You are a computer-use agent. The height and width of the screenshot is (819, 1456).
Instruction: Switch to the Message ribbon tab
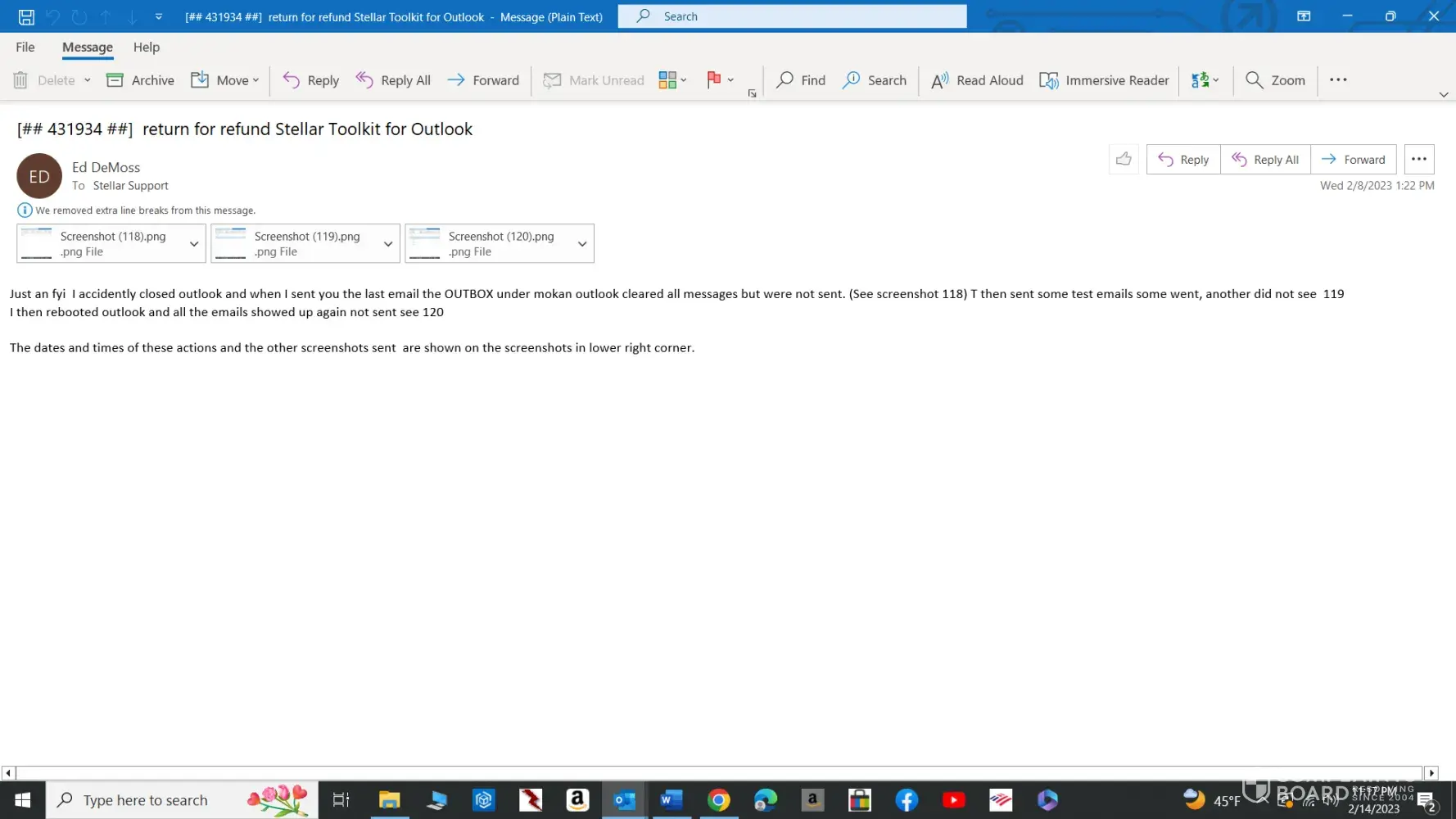pyautogui.click(x=88, y=48)
